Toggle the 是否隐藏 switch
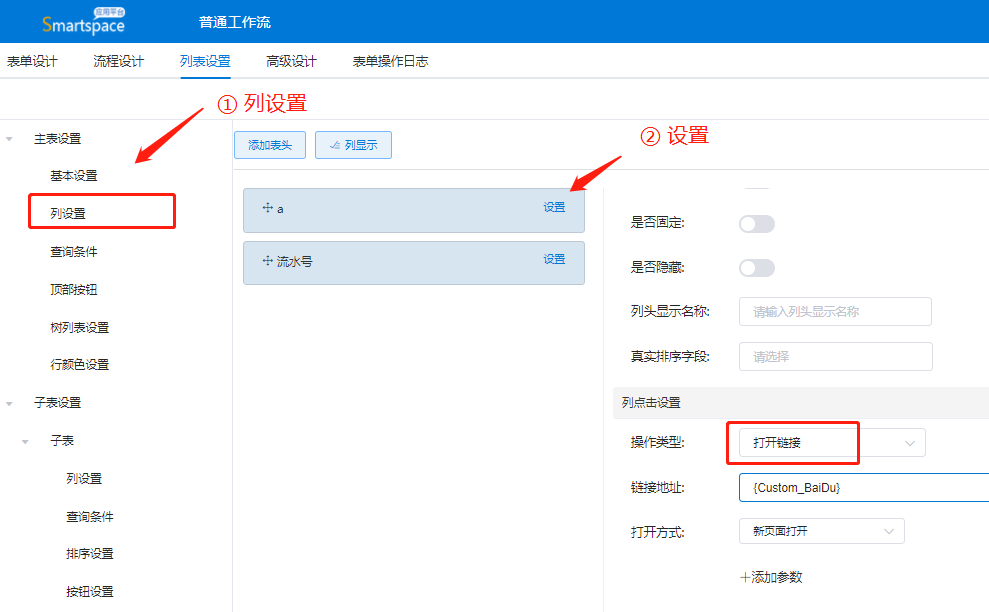Viewport: 989px width, 612px height. (x=756, y=268)
